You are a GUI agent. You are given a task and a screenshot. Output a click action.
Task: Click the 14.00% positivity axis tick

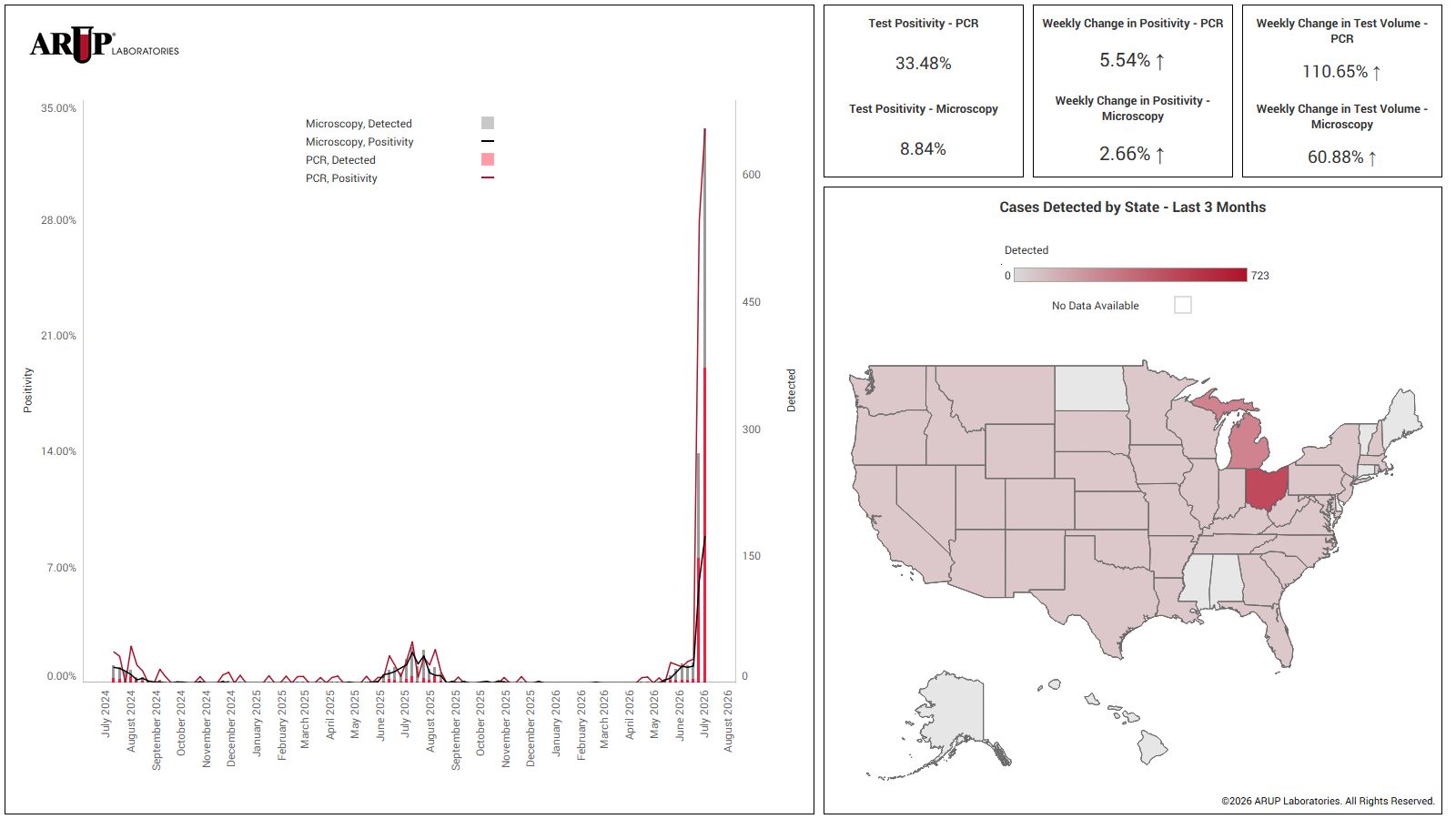click(58, 451)
